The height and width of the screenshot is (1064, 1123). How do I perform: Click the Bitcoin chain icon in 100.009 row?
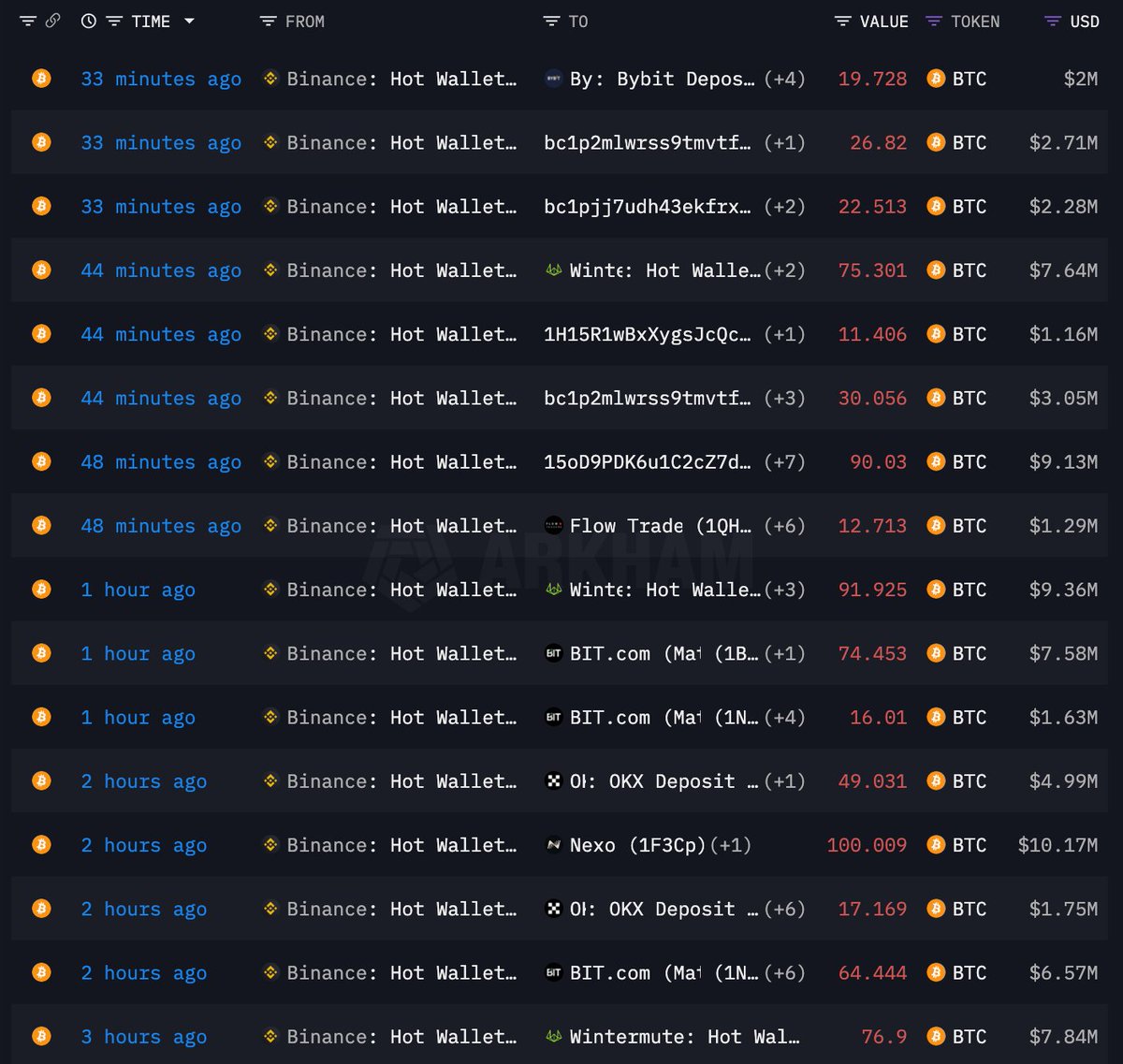(41, 845)
